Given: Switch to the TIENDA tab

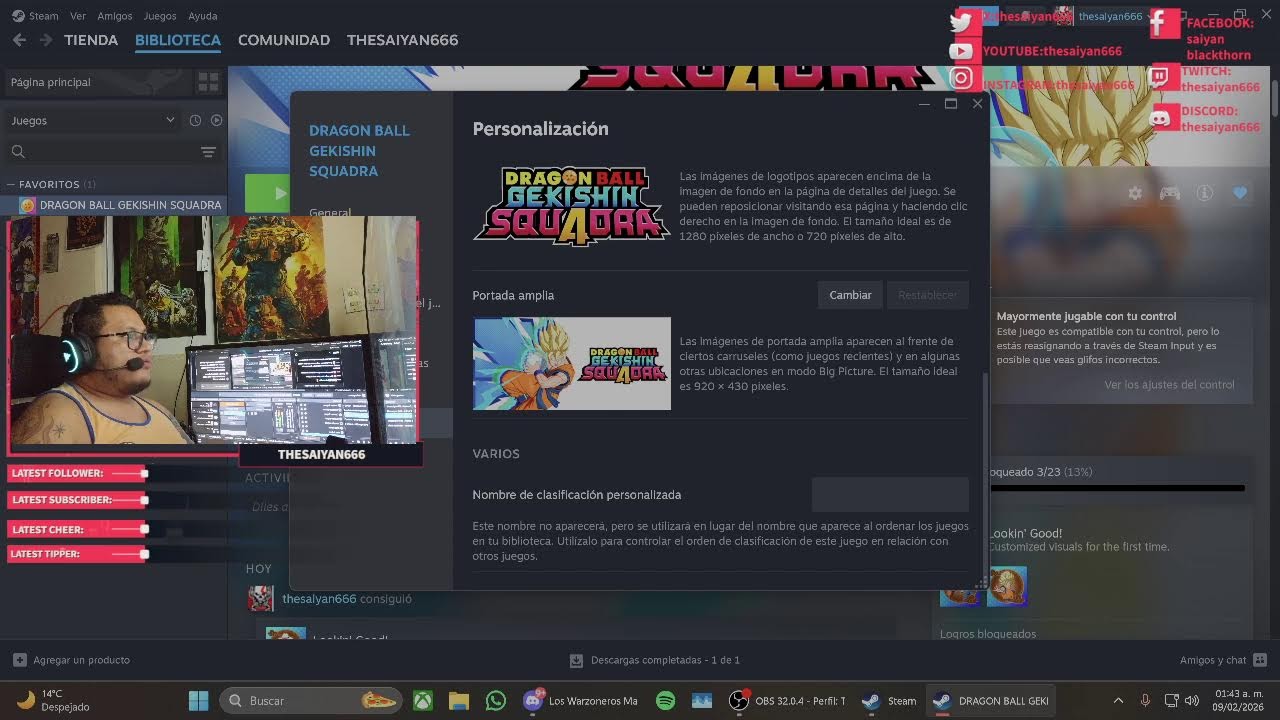Looking at the screenshot, I should pyautogui.click(x=91, y=40).
